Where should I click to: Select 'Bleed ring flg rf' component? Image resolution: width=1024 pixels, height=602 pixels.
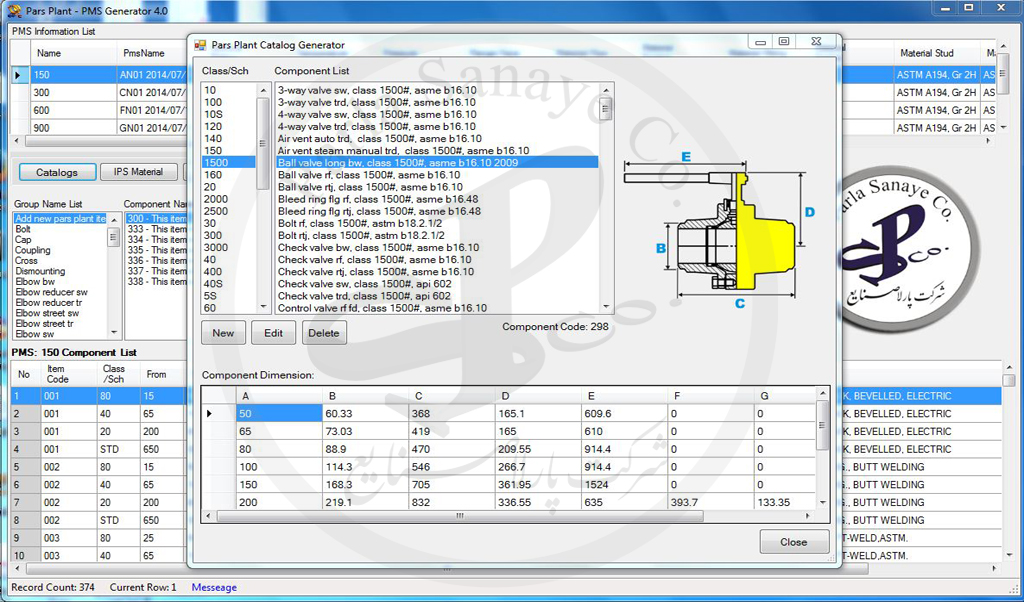[437, 199]
